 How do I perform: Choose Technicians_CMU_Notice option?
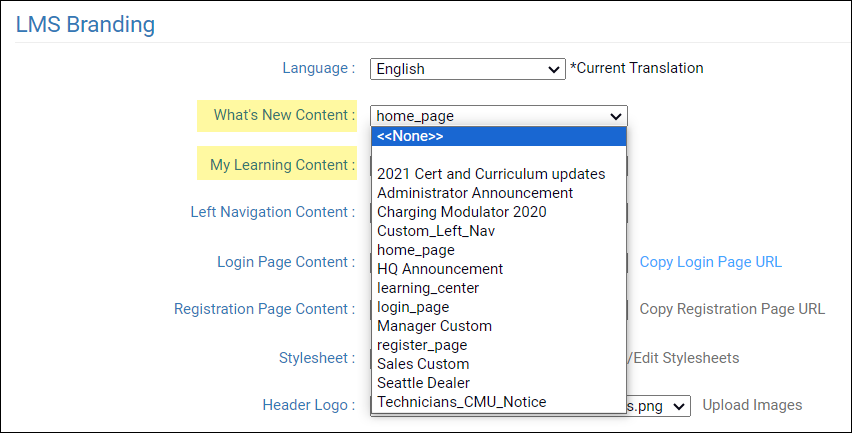tap(461, 402)
